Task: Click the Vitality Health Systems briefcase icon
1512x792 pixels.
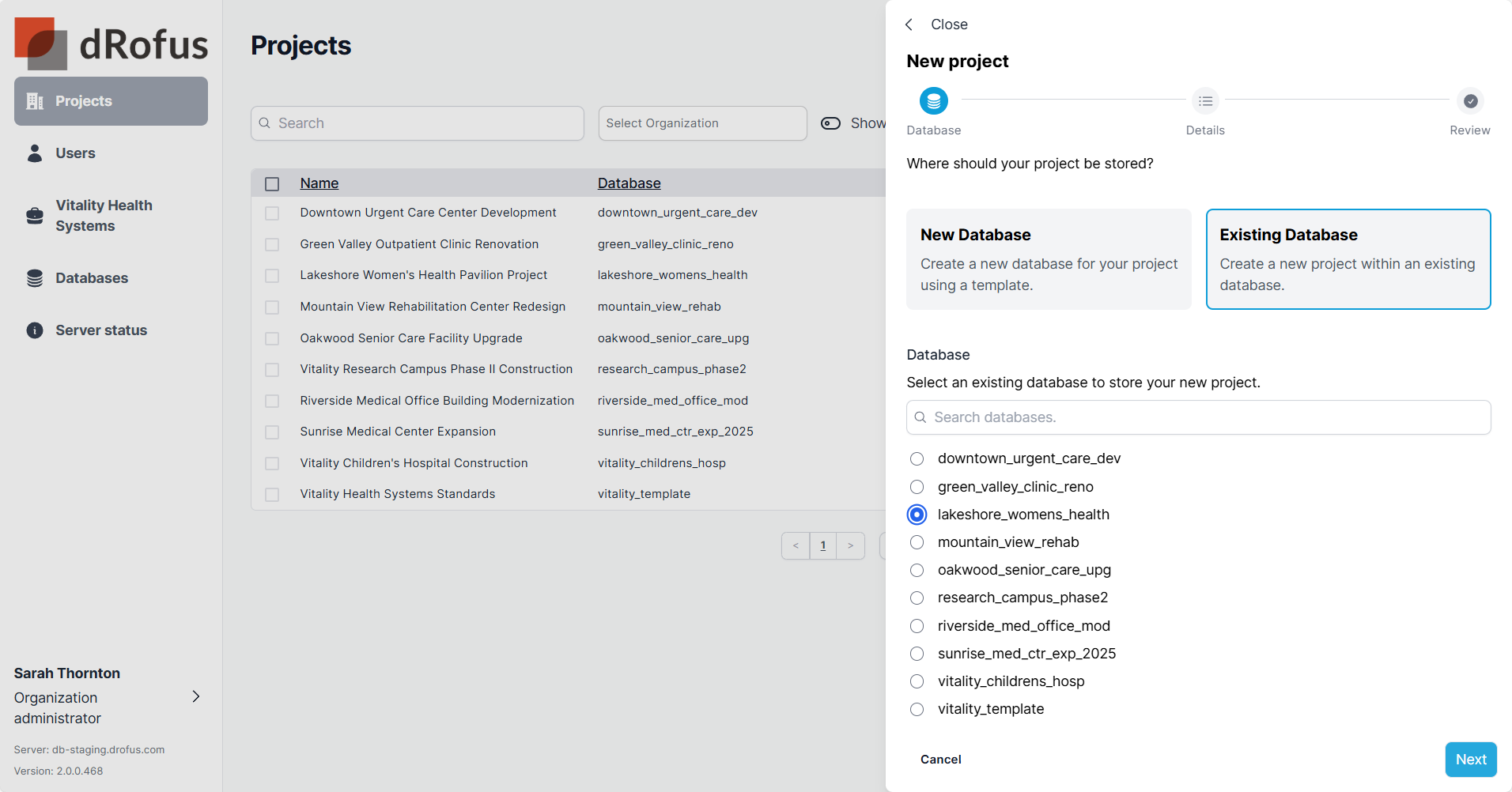Action: [x=35, y=216]
